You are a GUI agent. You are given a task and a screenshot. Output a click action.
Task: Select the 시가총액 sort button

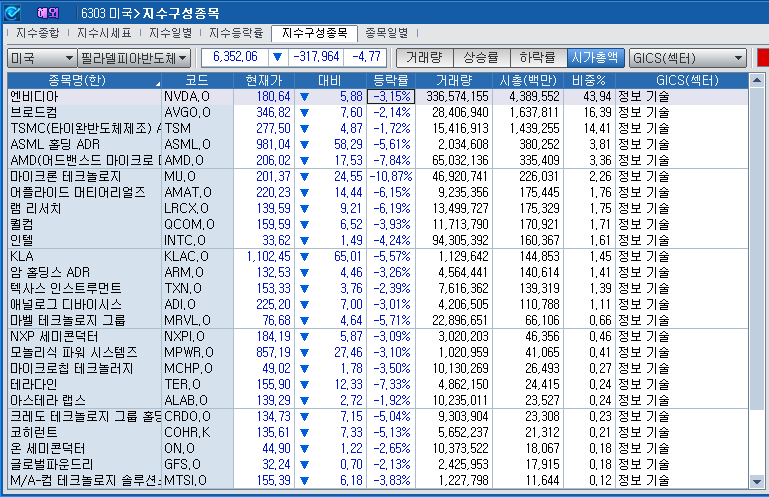[x=595, y=57]
